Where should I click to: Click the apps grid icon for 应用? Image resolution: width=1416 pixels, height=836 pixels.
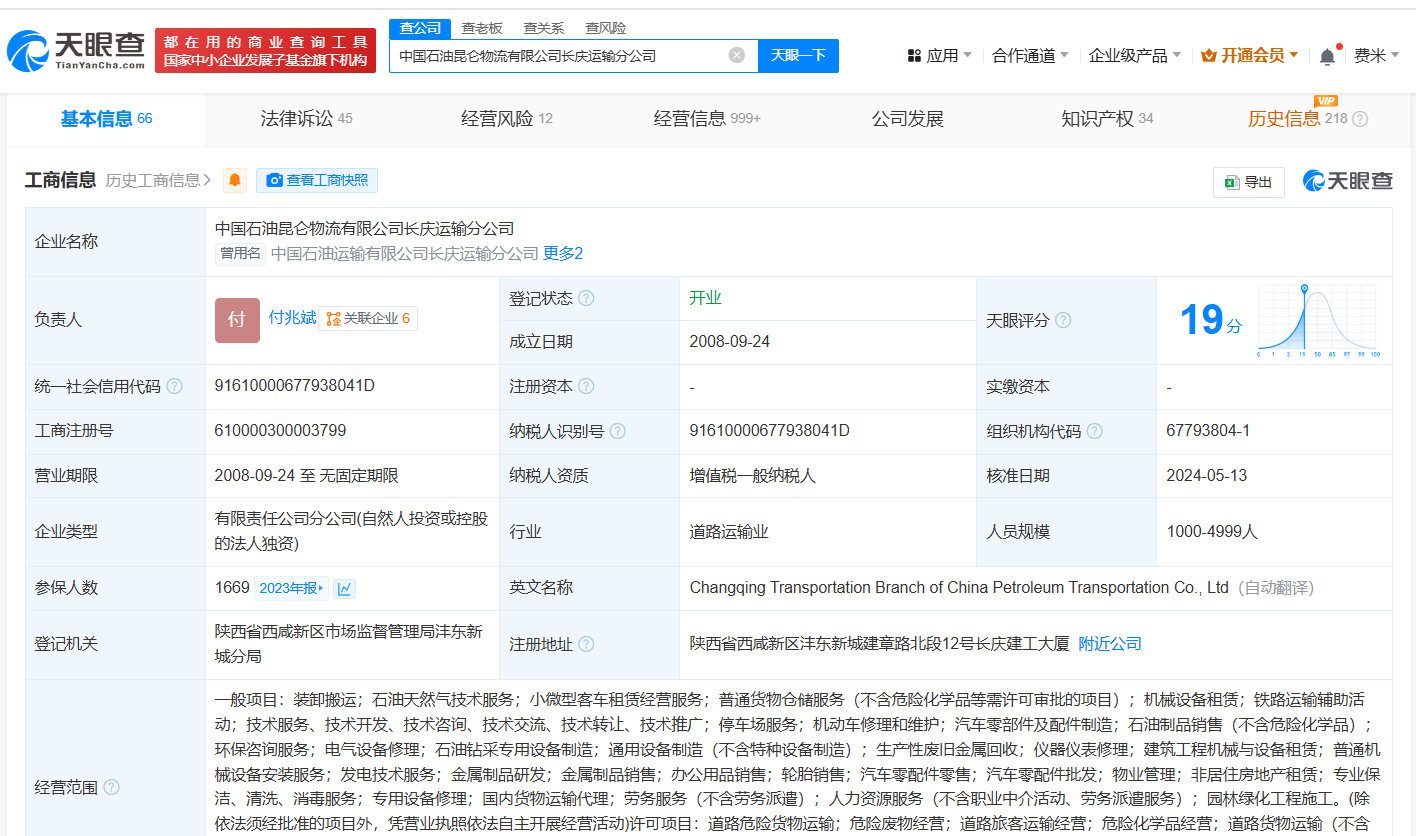point(914,56)
